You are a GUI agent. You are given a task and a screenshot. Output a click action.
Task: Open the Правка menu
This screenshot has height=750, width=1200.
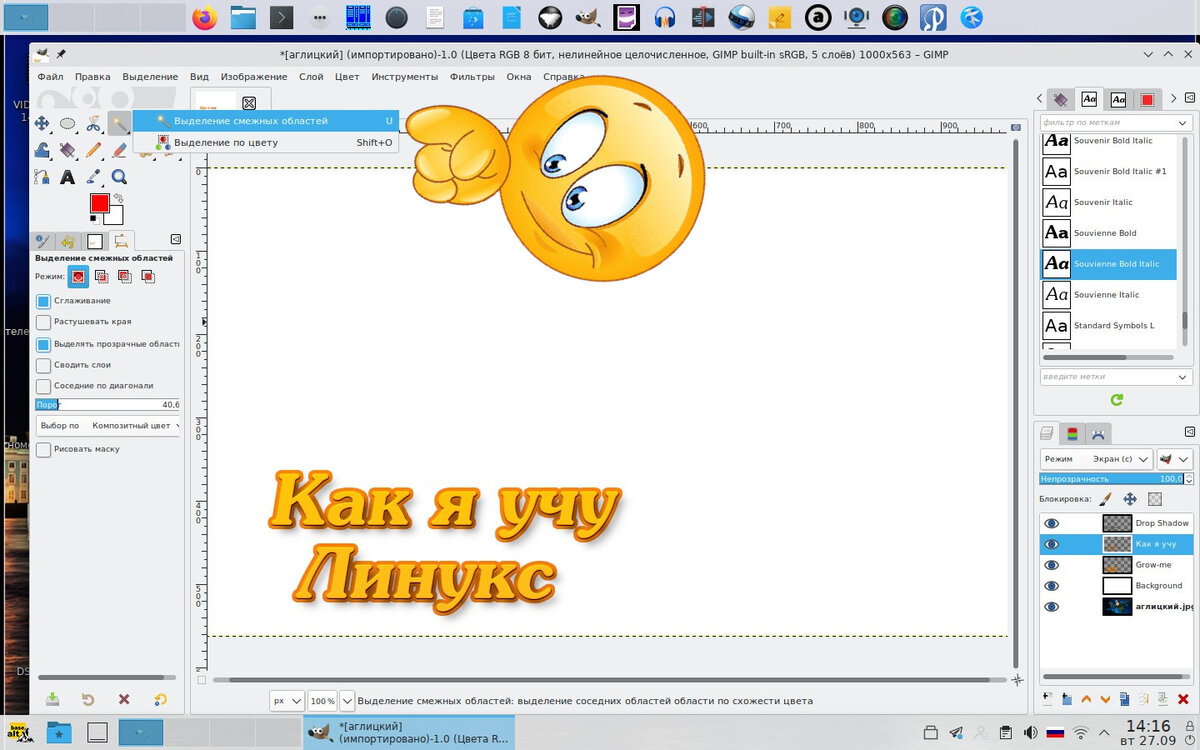(93, 77)
